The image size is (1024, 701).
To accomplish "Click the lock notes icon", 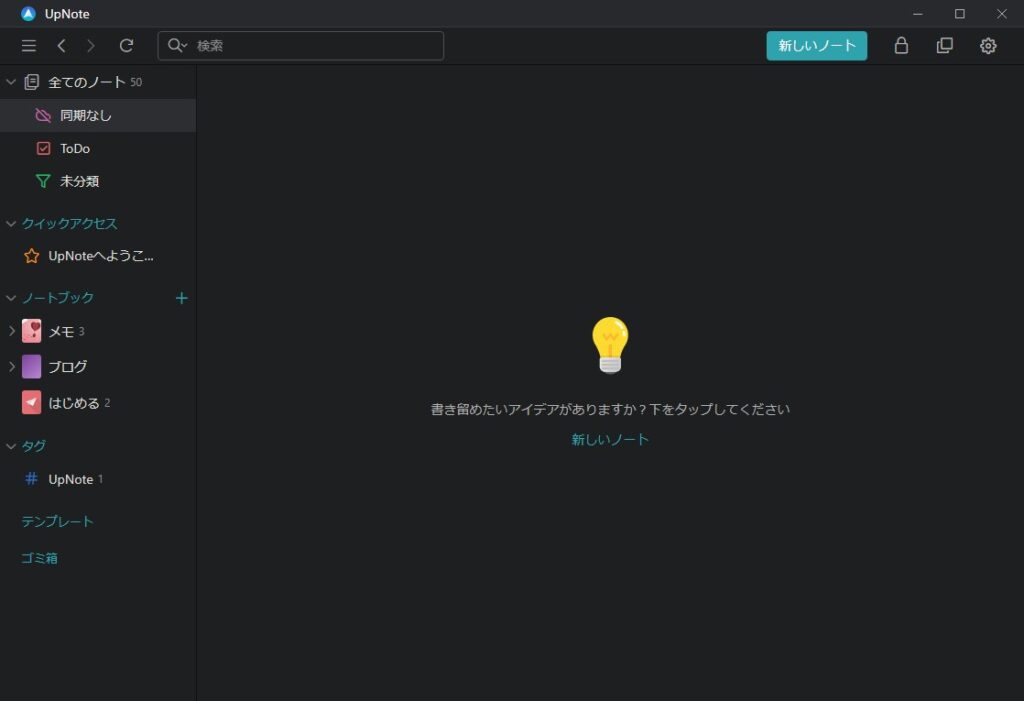I will point(901,45).
